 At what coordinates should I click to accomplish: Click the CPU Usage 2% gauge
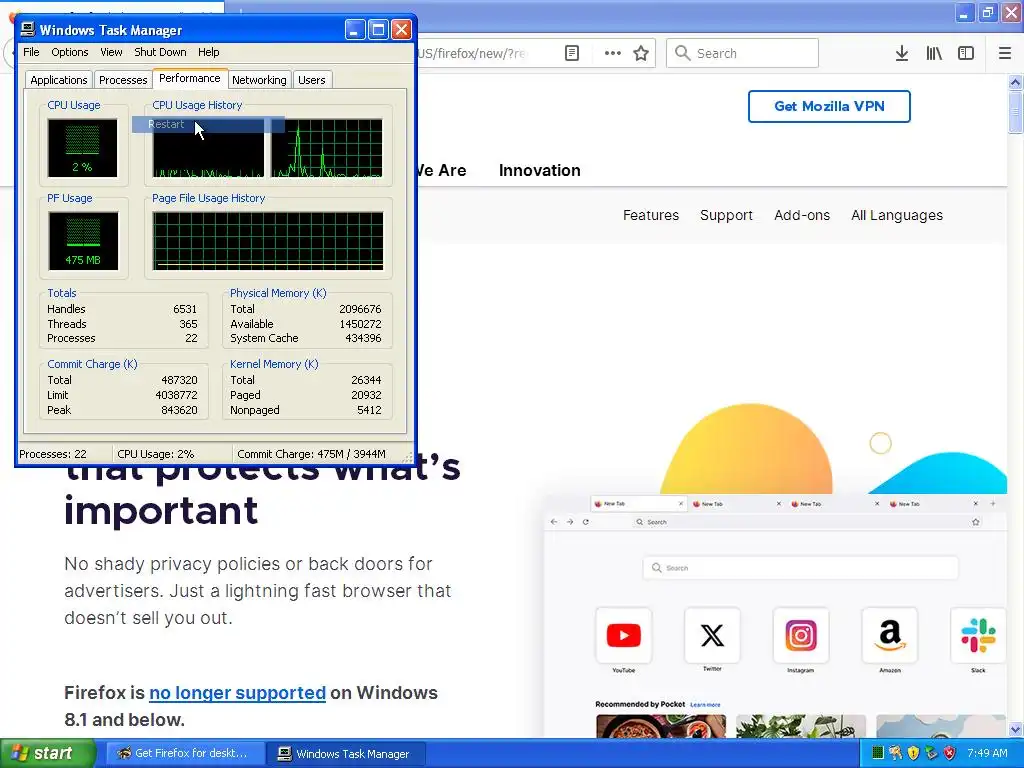82,148
